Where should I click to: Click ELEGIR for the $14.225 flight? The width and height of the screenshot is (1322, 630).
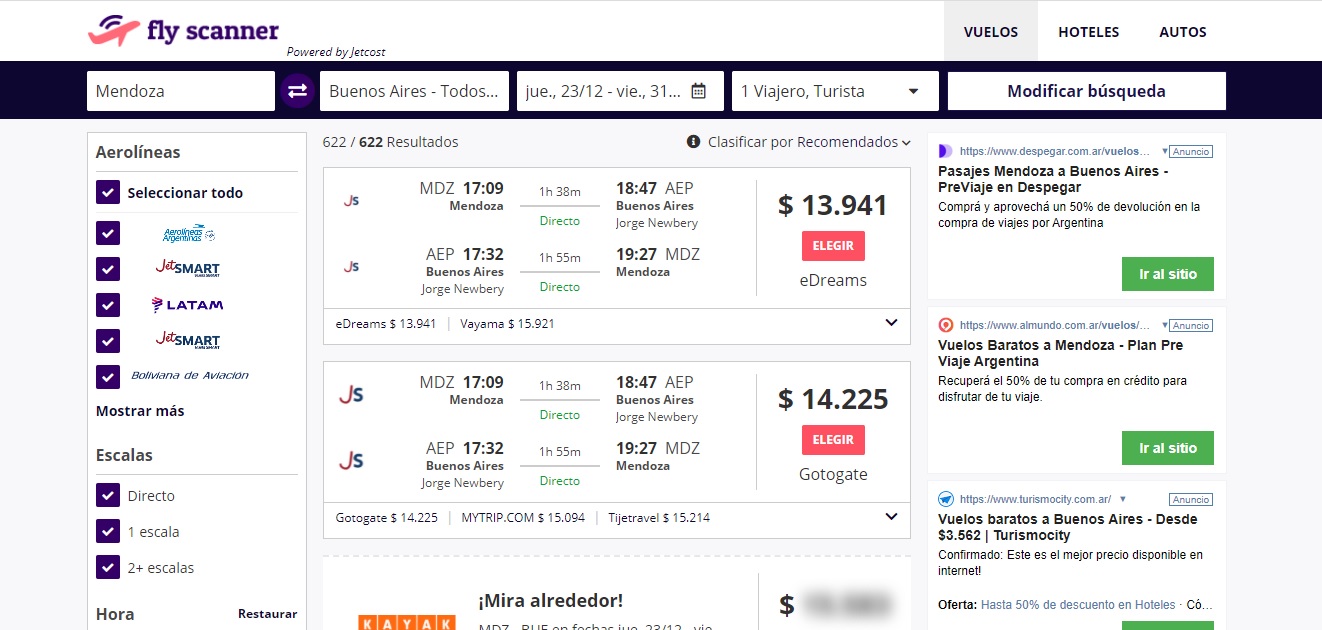coord(833,440)
